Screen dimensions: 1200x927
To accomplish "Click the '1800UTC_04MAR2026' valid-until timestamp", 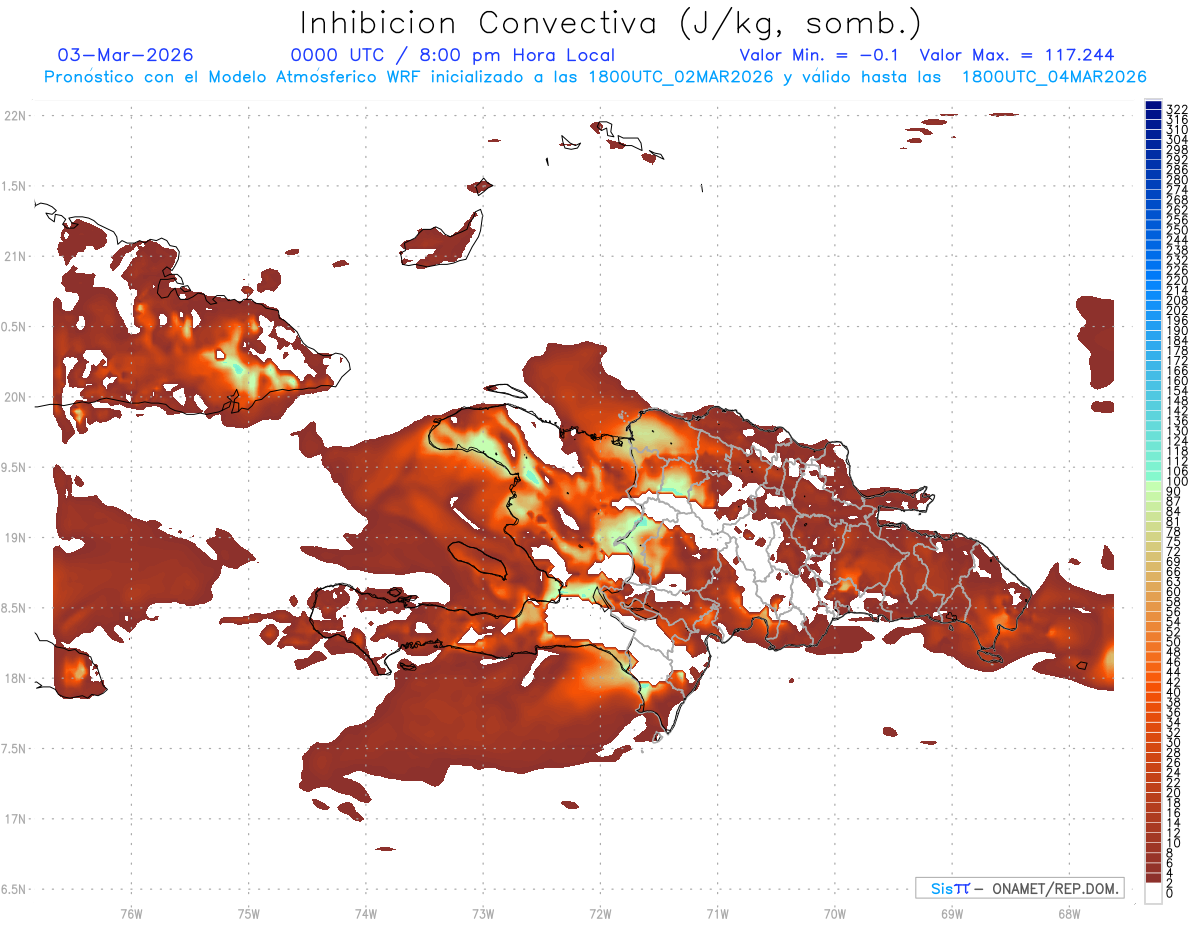I will pyautogui.click(x=1053, y=77).
